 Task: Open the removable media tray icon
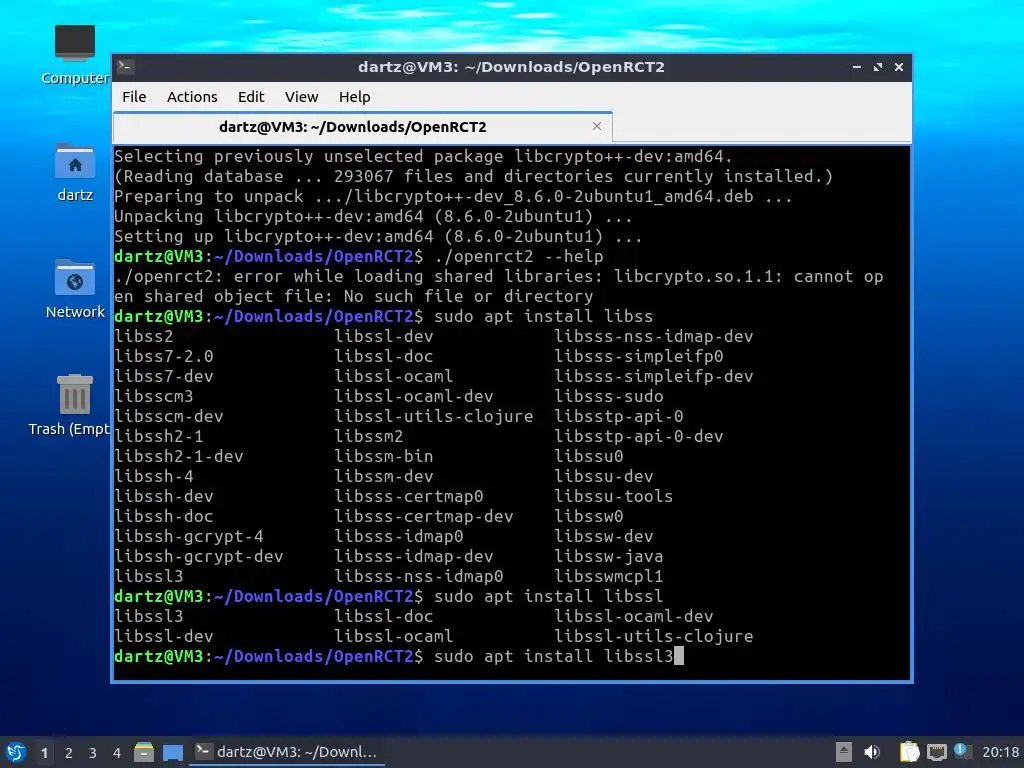(x=843, y=752)
